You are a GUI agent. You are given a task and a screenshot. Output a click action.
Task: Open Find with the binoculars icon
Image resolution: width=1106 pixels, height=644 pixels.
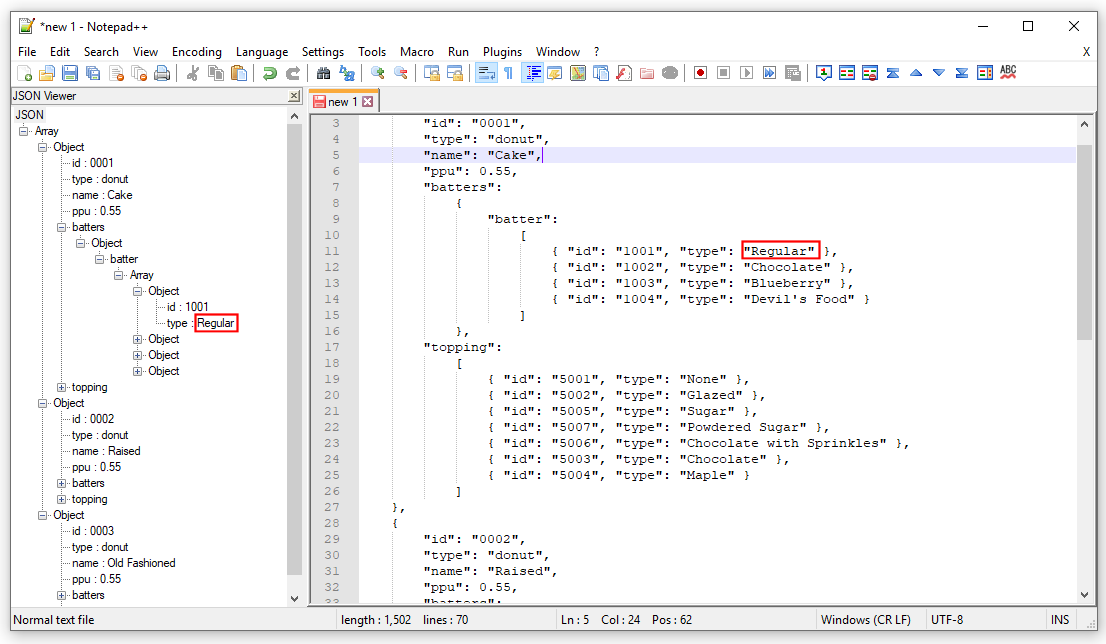[x=323, y=73]
